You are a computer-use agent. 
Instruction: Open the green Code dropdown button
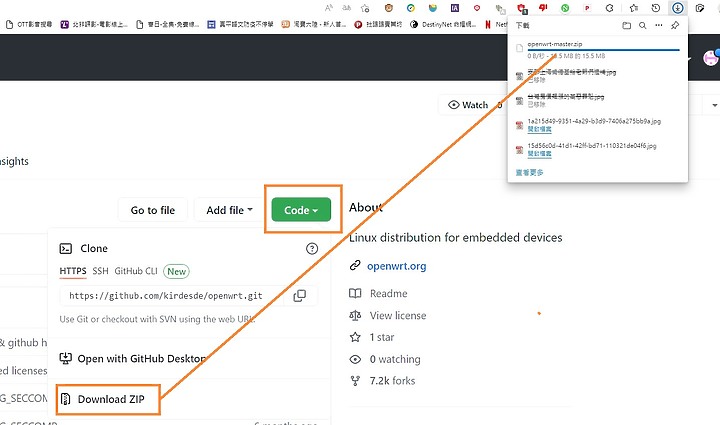click(x=301, y=210)
